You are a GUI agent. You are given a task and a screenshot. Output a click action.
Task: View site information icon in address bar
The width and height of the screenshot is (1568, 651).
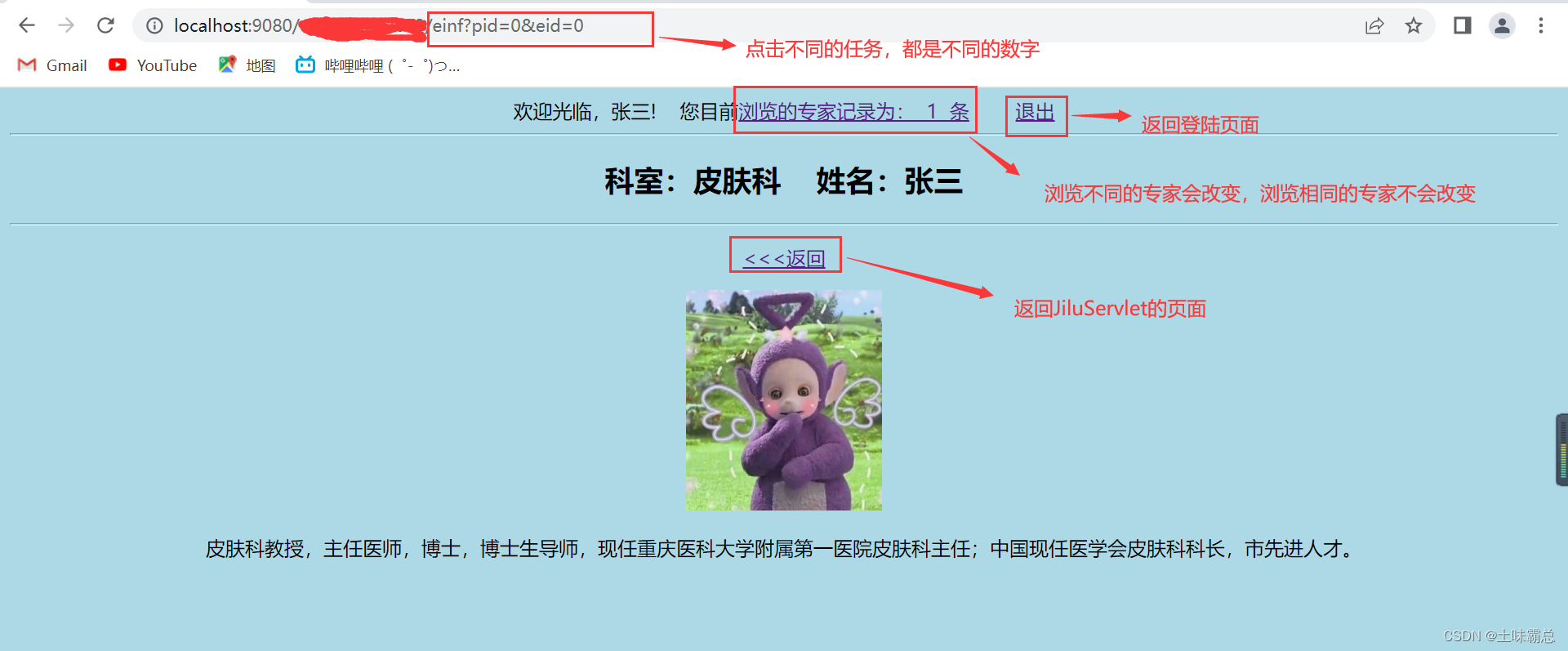click(154, 26)
